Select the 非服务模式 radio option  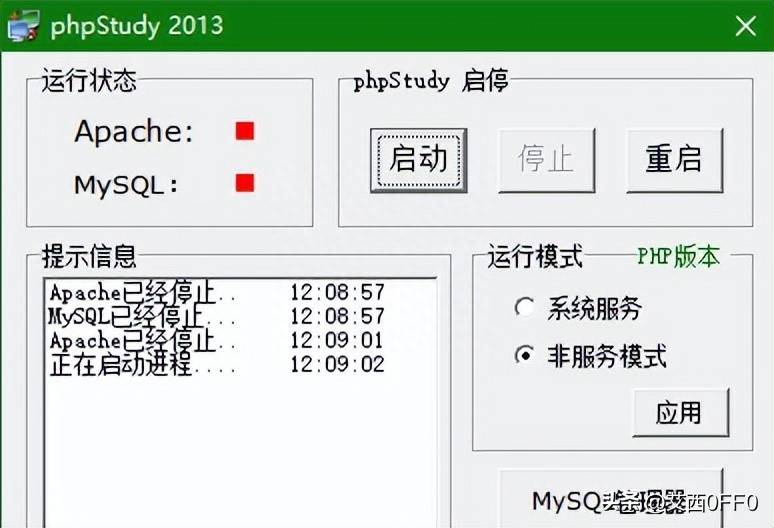point(590,356)
